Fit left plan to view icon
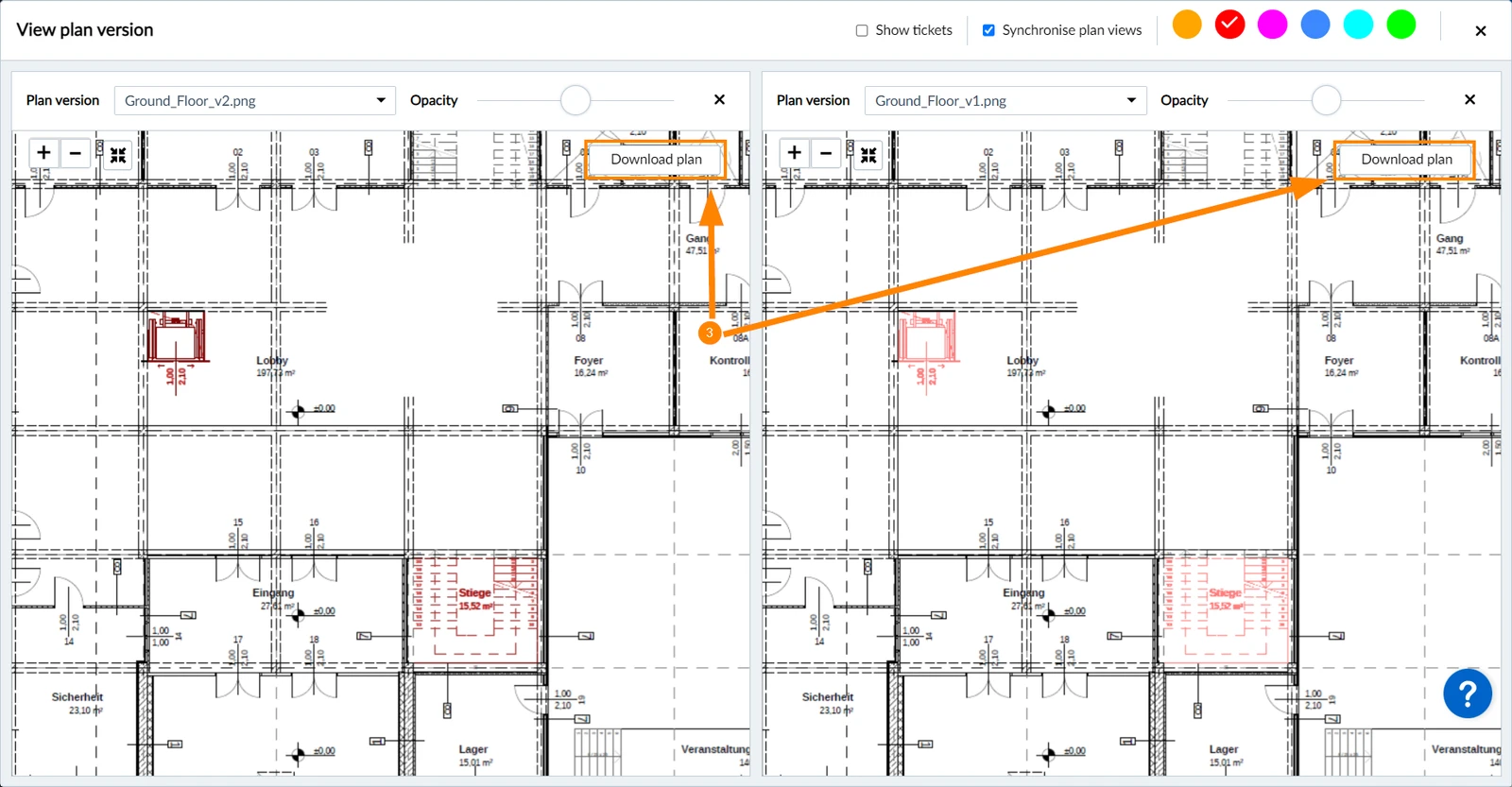This screenshot has width=1512, height=787. 118,155
